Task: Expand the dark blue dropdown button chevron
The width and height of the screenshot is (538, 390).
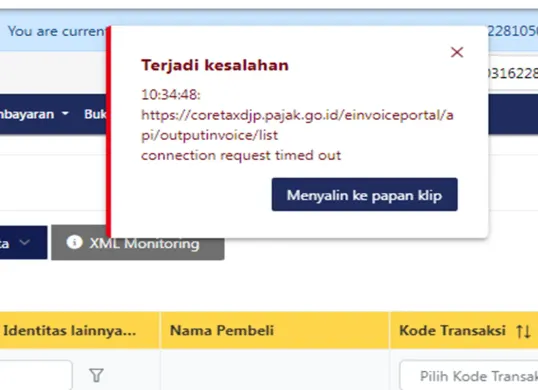Action: click(x=24, y=243)
